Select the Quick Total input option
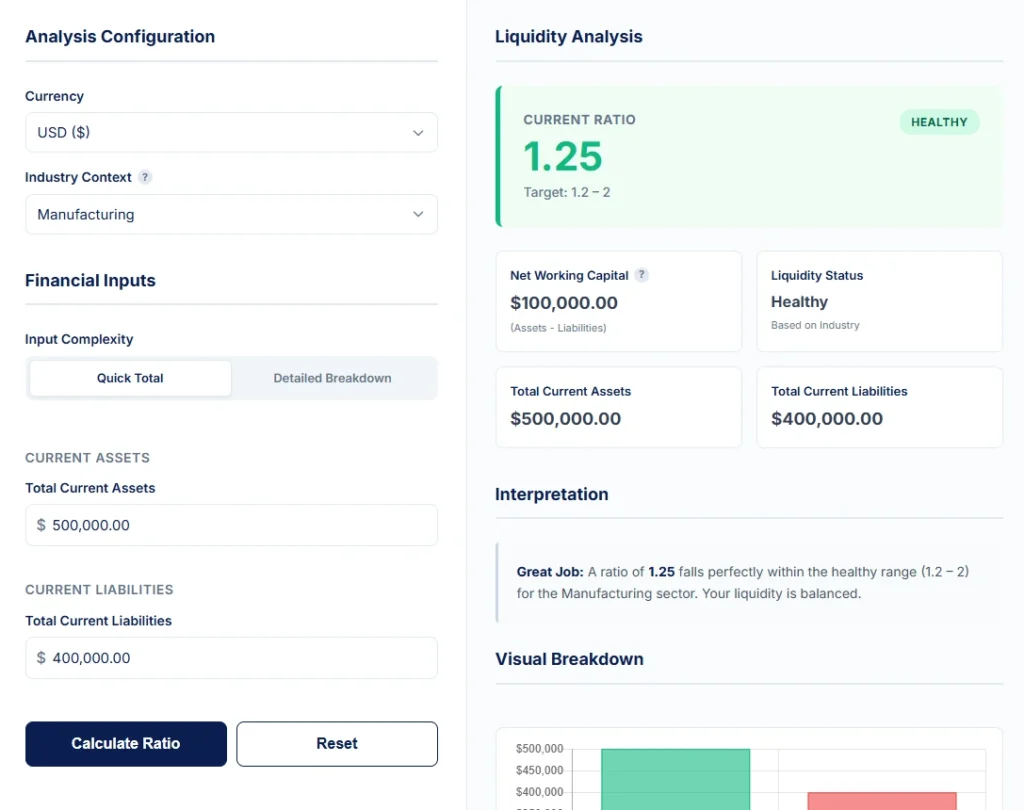Viewport: 1024px width, 810px height. pos(129,378)
